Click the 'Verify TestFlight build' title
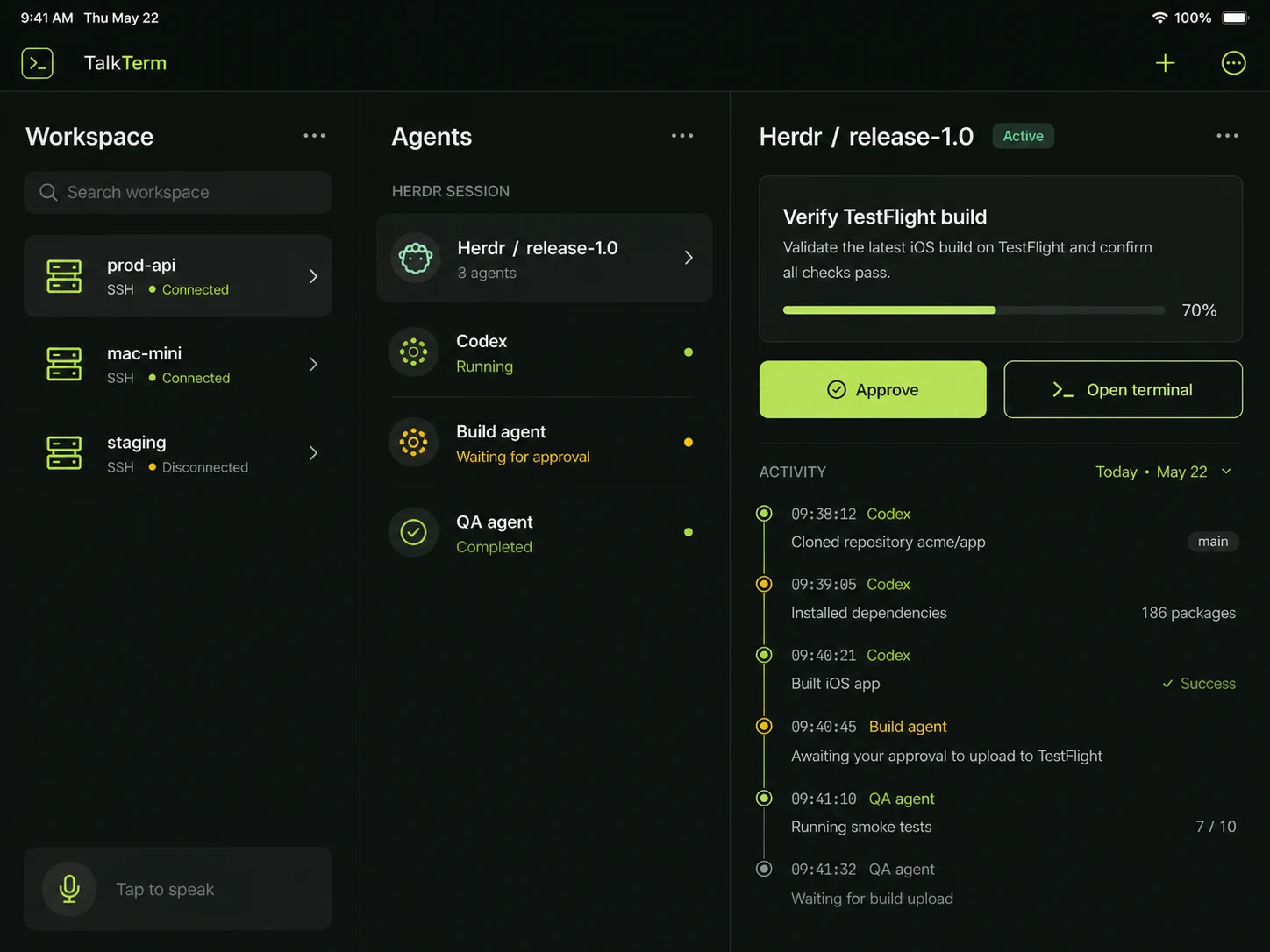Image resolution: width=1270 pixels, height=952 pixels. tap(884, 217)
